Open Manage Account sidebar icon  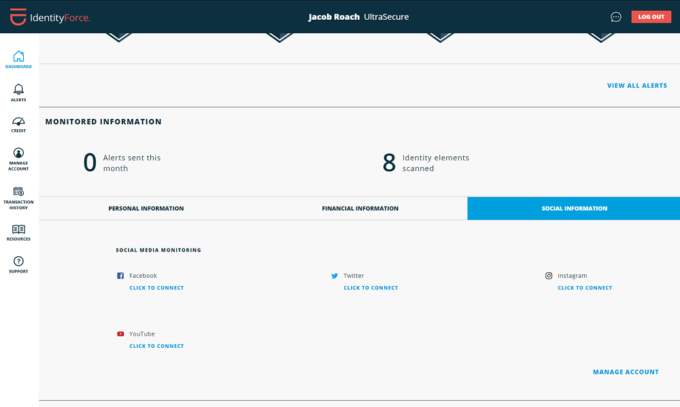tap(18, 154)
